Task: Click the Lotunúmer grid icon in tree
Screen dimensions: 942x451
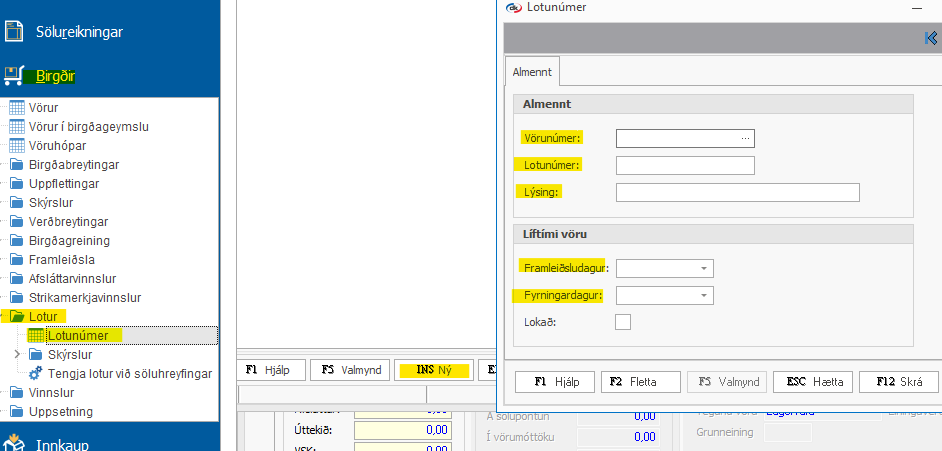Action: click(x=36, y=335)
